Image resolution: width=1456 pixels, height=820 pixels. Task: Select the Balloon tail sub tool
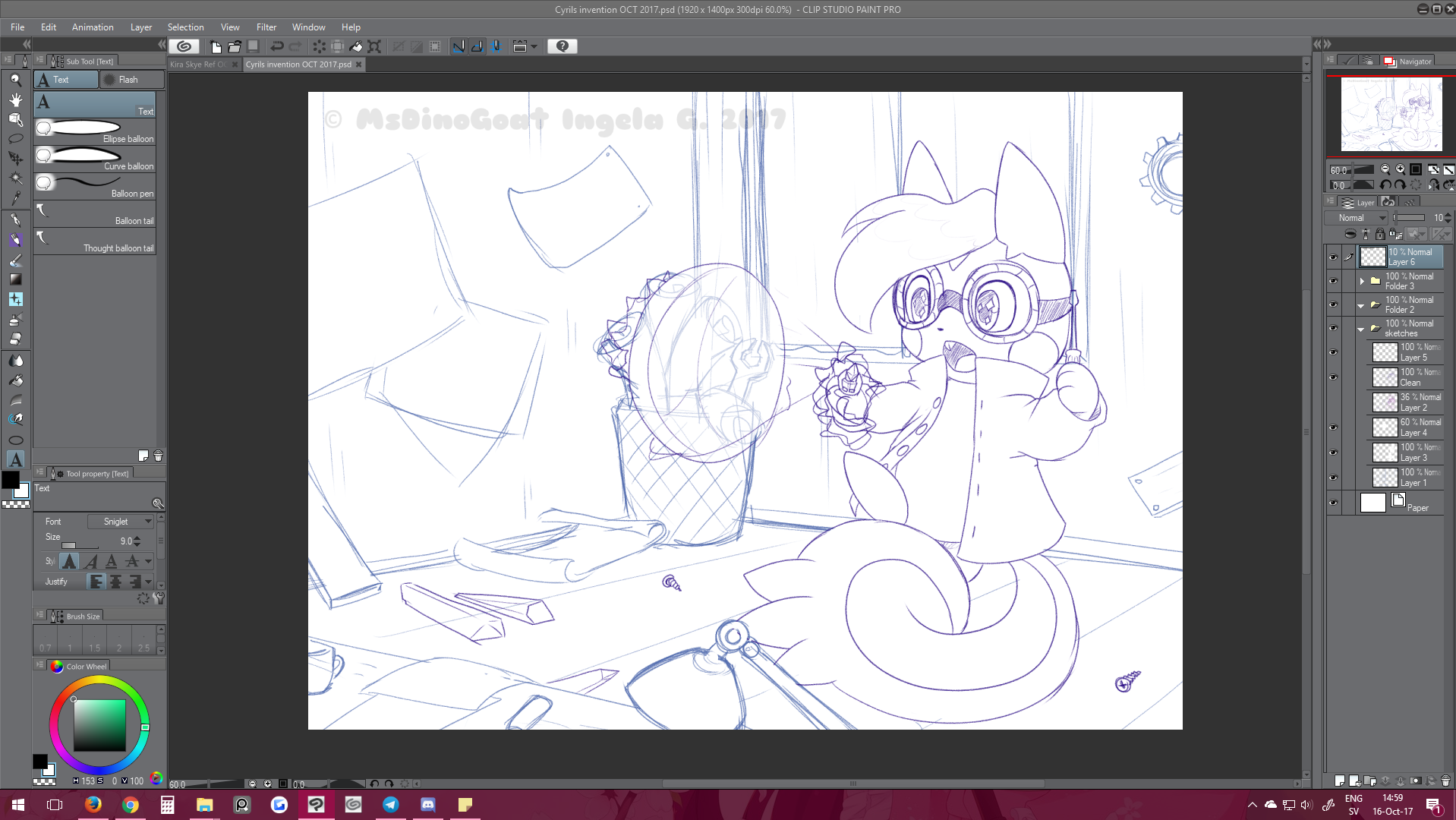(95, 213)
